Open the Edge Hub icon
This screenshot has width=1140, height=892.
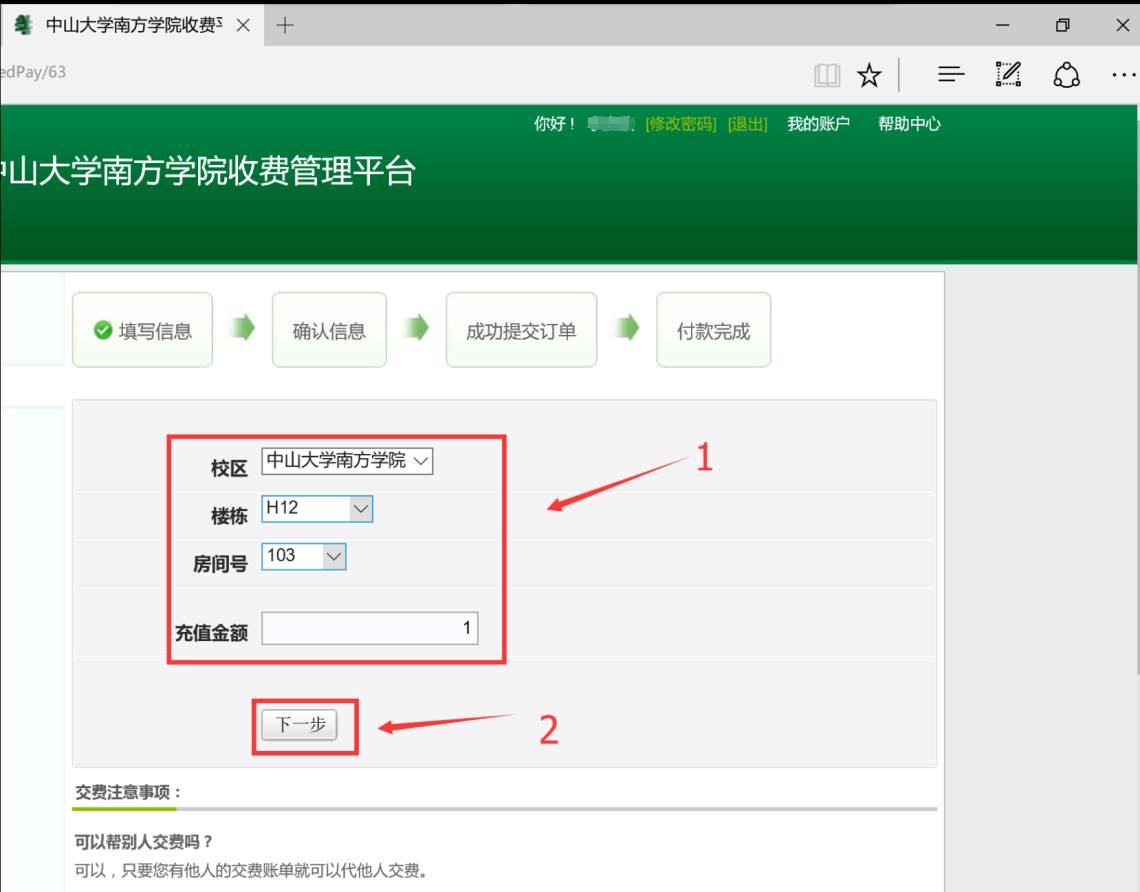(x=950, y=73)
